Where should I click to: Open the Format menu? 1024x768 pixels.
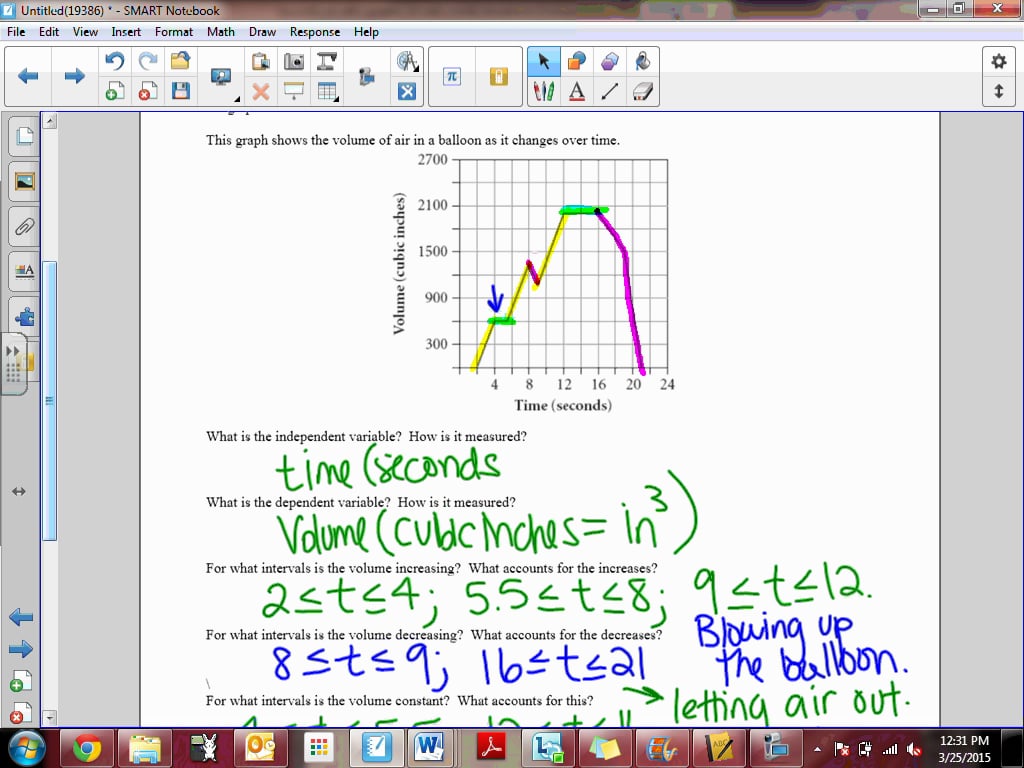174,32
